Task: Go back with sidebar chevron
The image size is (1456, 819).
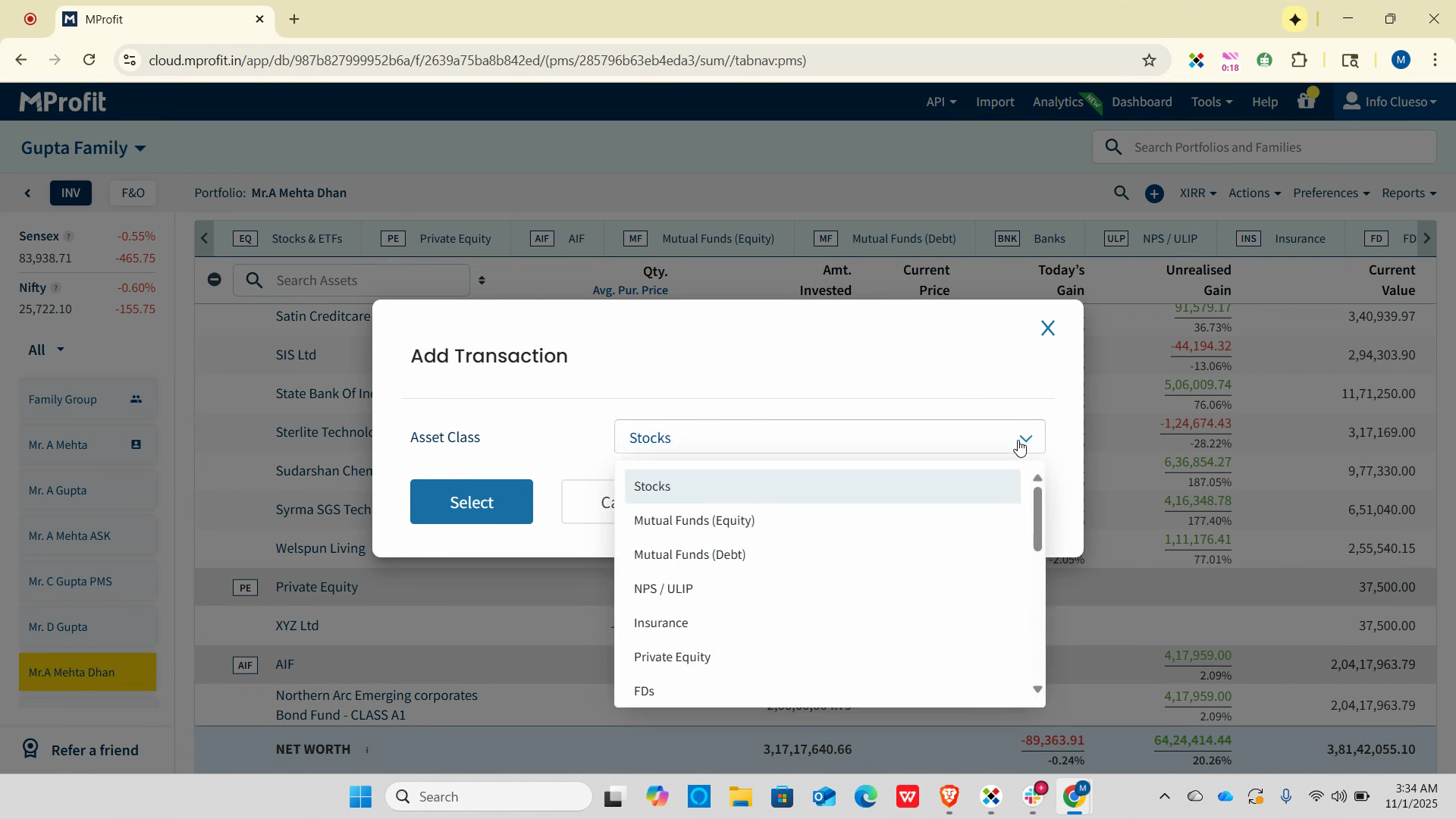Action: click(x=28, y=193)
